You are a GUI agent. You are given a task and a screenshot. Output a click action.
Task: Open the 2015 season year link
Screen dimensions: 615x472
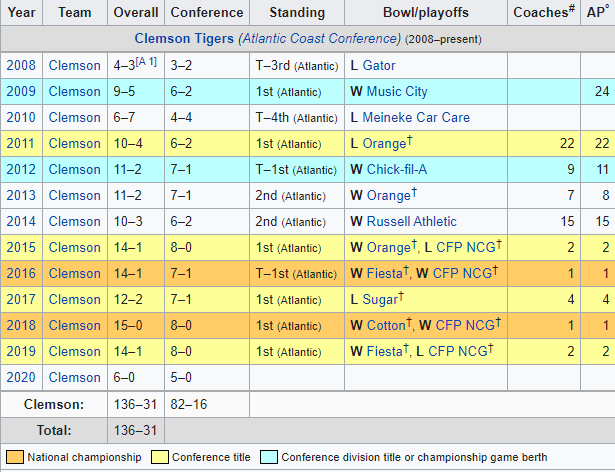point(21,247)
